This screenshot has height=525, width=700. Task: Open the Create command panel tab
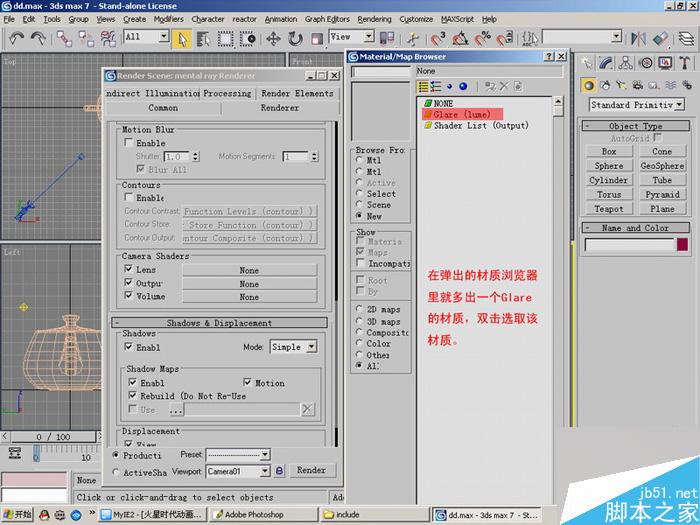[x=587, y=63]
